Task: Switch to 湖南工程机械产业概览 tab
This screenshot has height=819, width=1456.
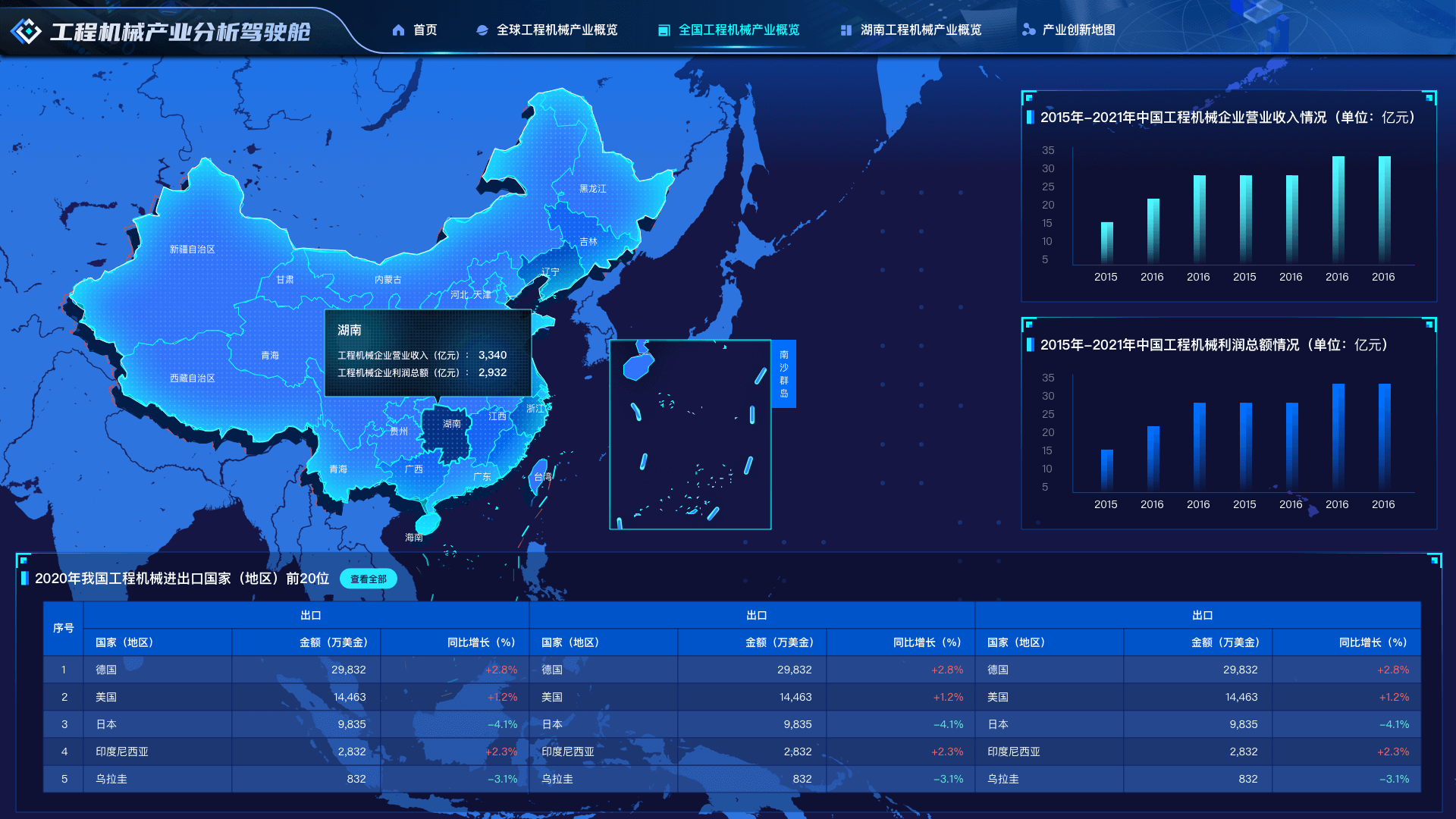Action: (921, 30)
